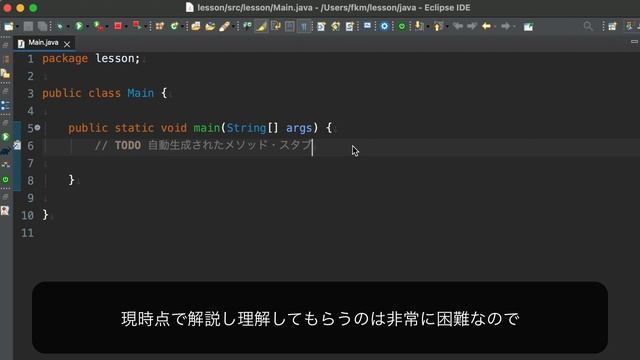Click the Pin Editor icon

528,27
